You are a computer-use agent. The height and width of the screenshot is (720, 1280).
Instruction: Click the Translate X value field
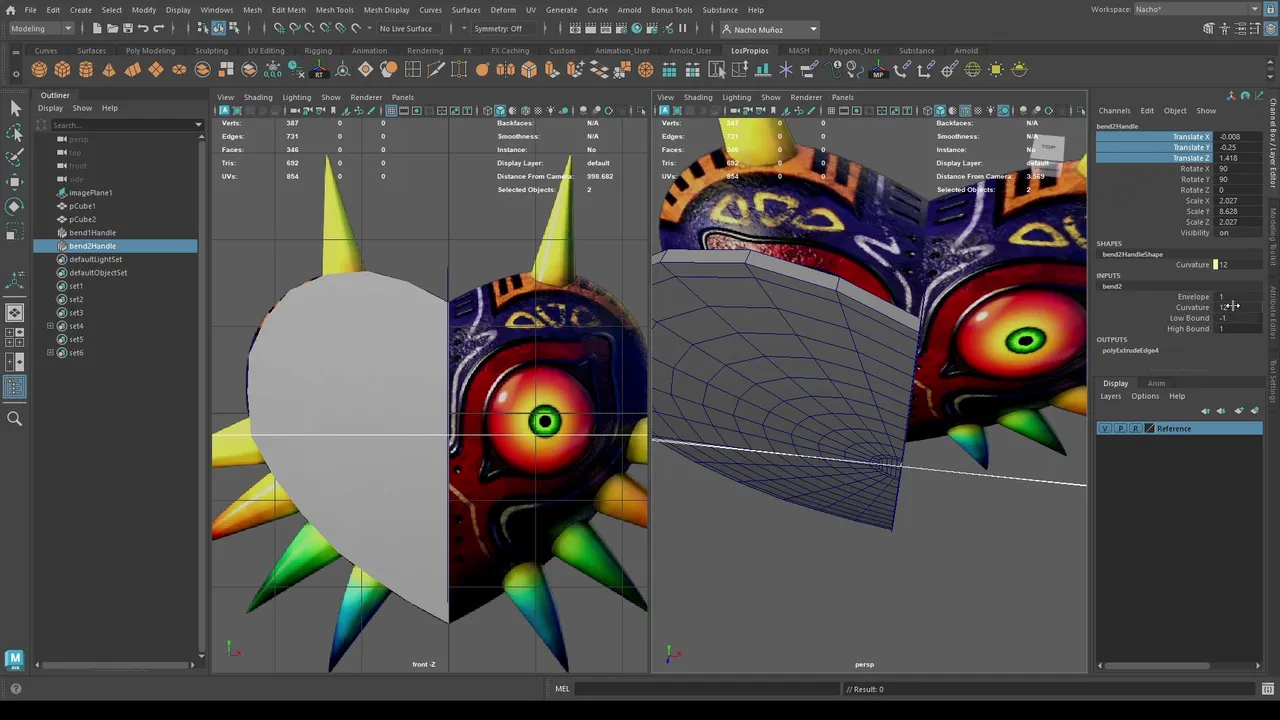click(1239, 137)
